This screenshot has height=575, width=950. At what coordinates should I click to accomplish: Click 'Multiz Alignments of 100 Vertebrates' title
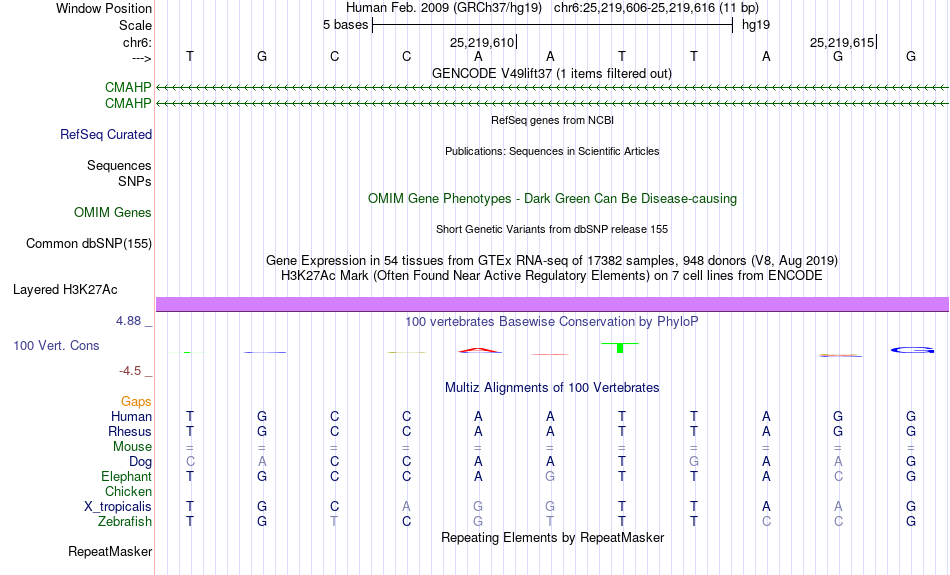tap(552, 388)
